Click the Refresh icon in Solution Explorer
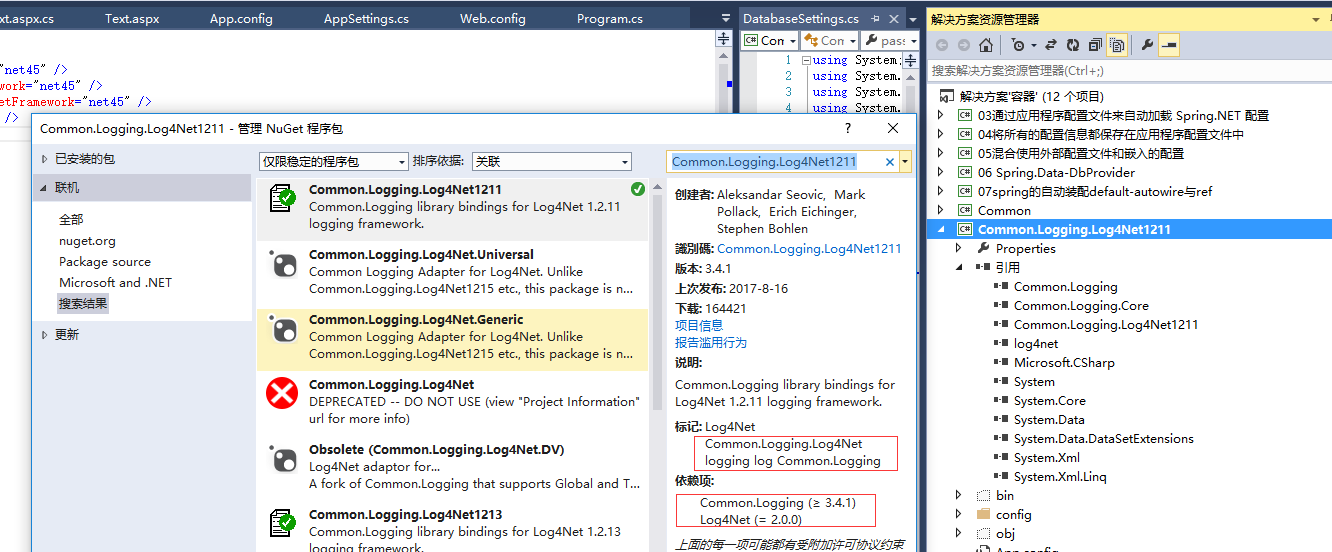1332x552 pixels. click(x=1073, y=45)
